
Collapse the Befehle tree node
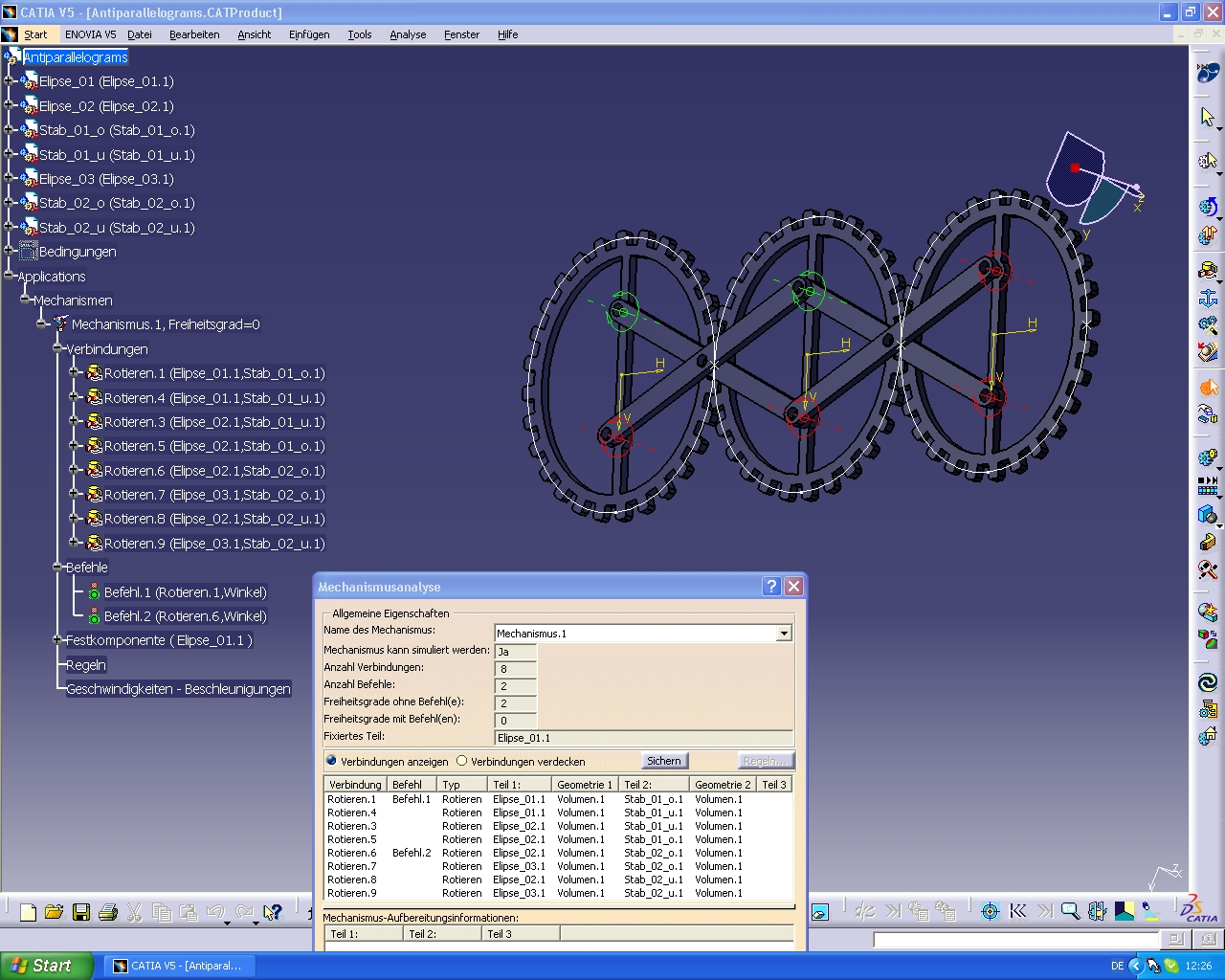(x=57, y=568)
